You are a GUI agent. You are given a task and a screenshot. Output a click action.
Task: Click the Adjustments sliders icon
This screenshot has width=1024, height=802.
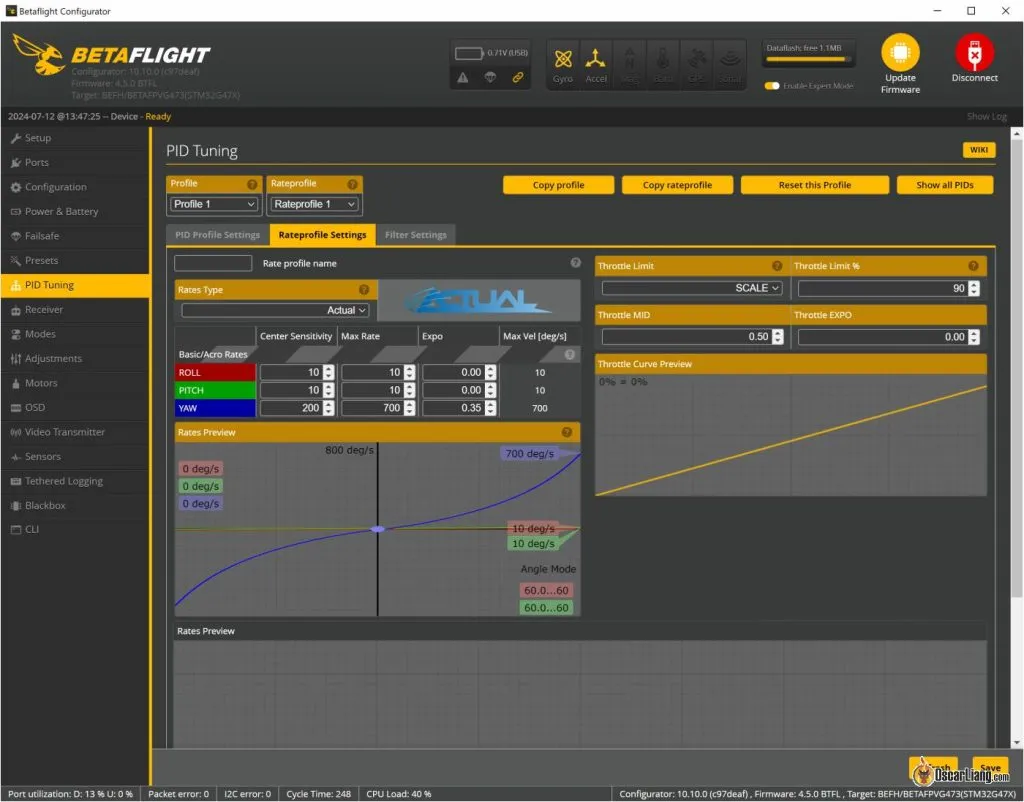16,359
